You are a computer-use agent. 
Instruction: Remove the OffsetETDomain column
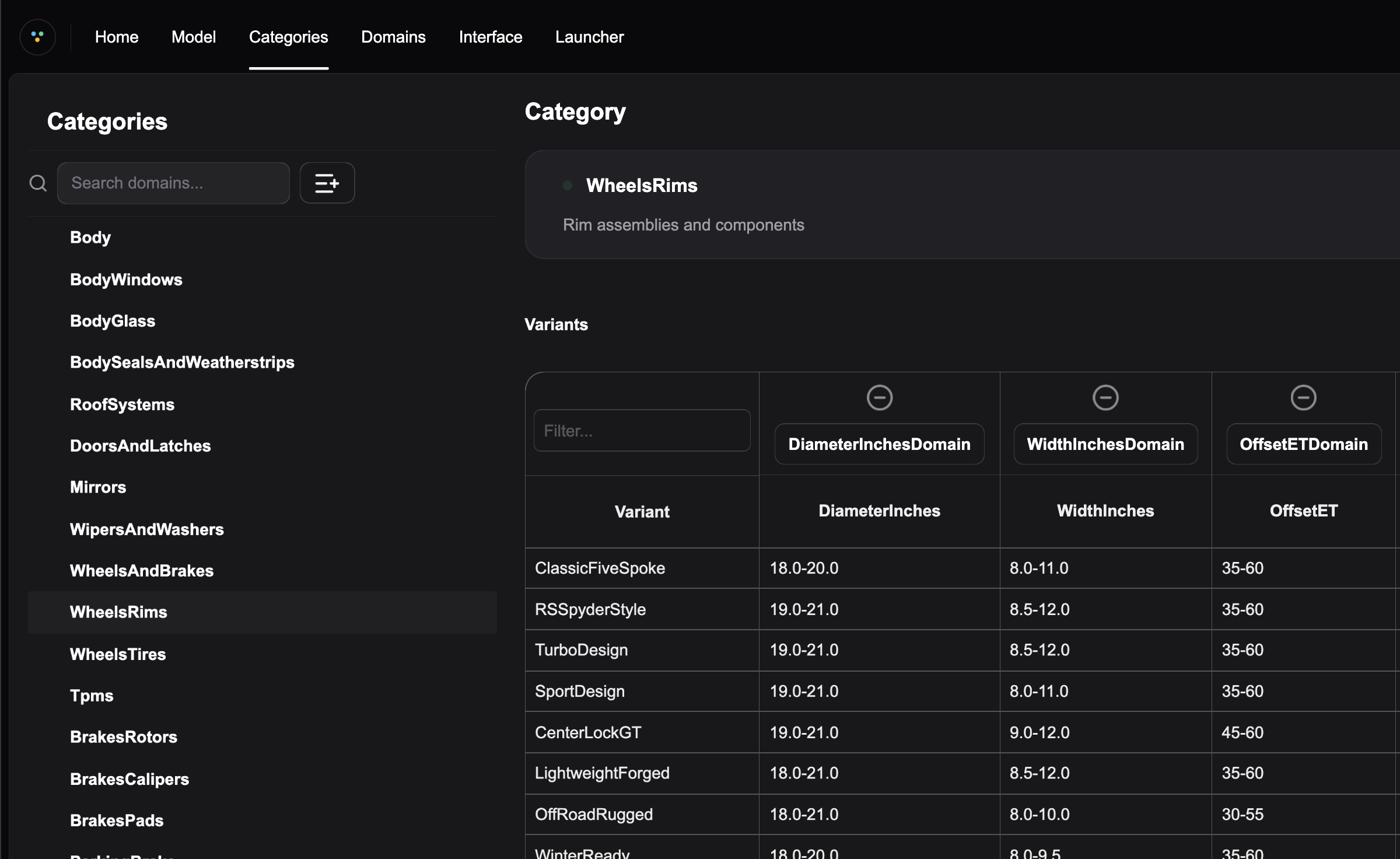click(1303, 398)
